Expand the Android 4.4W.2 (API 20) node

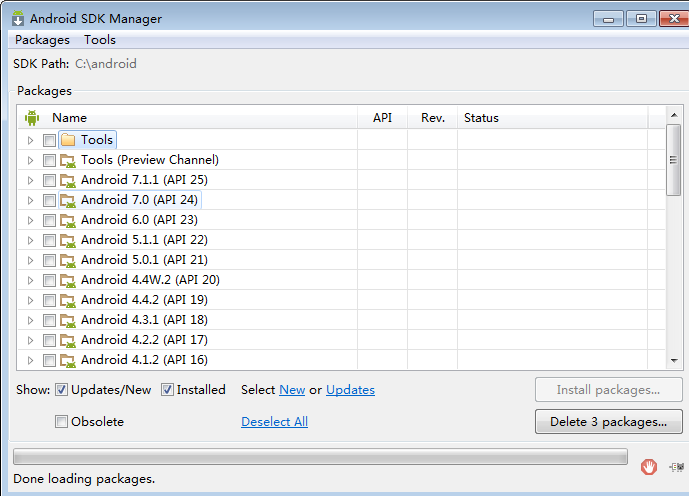pyautogui.click(x=30, y=280)
